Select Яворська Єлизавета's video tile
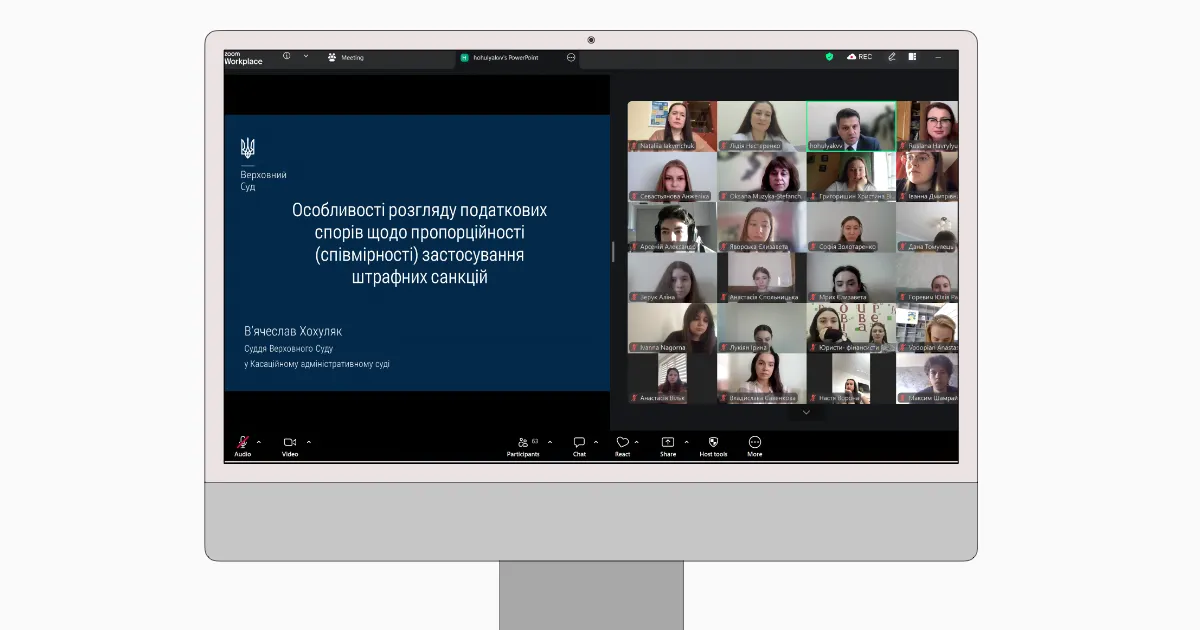 [x=761, y=227]
